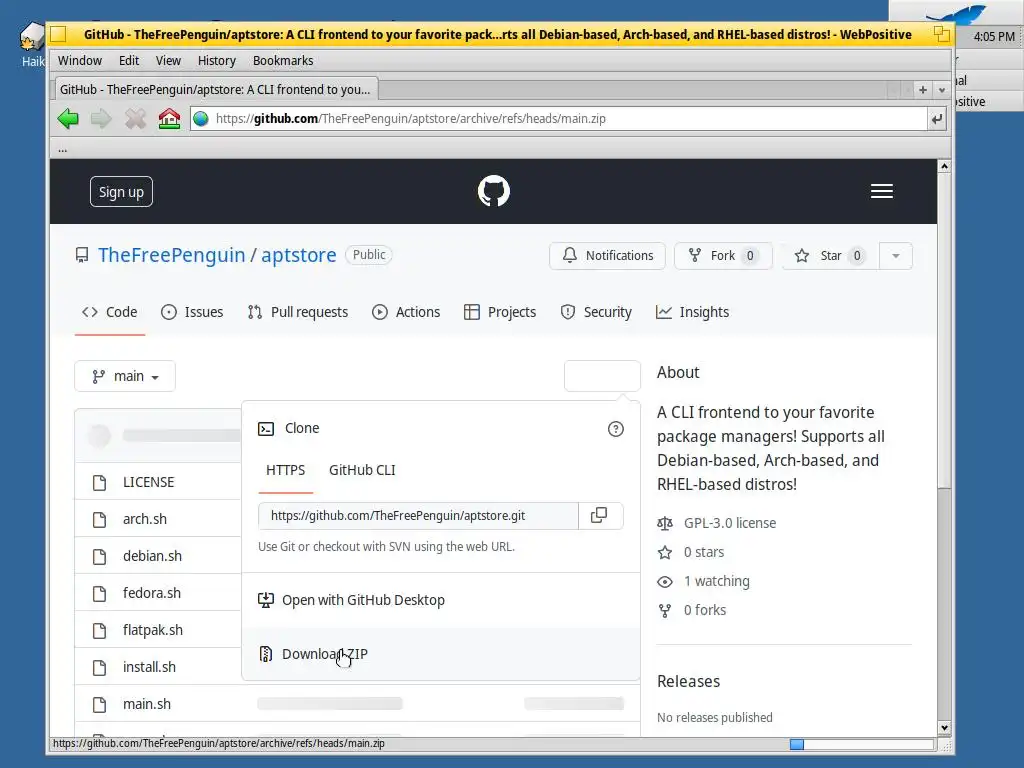1024x768 pixels.
Task: Open TheFreePenguin user profile link
Action: pyautogui.click(x=172, y=255)
